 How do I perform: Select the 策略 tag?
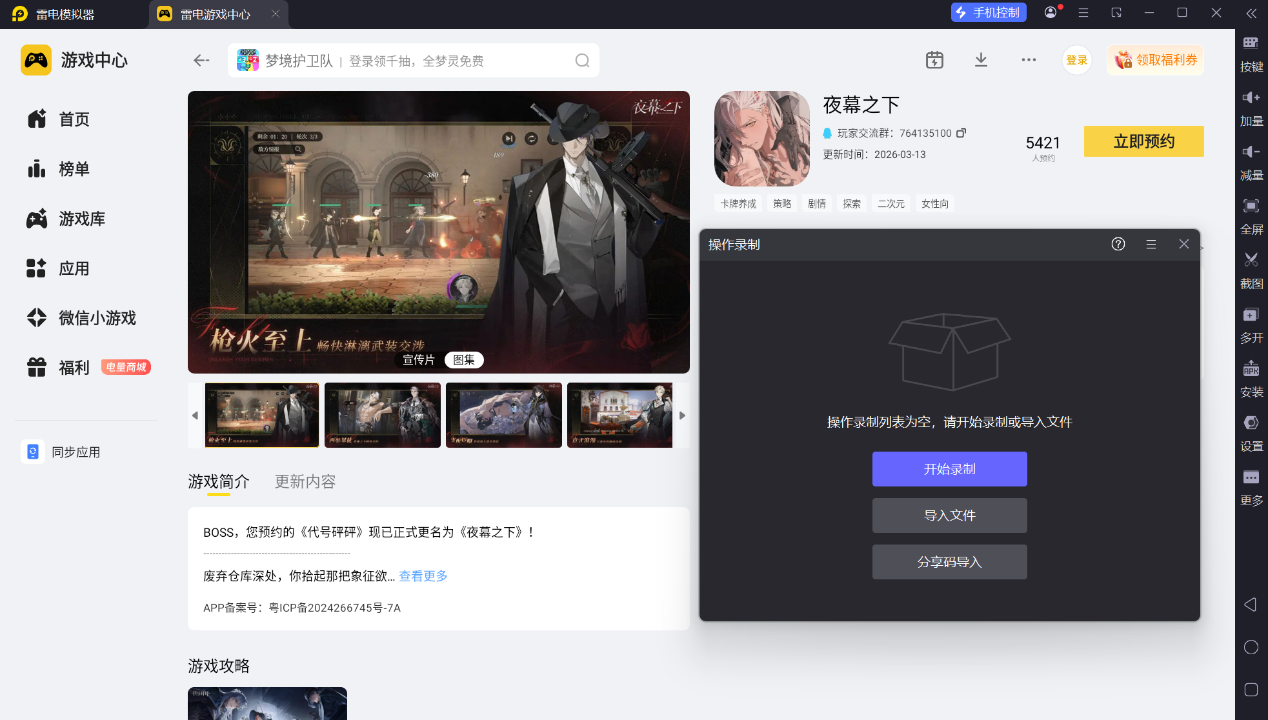[x=781, y=203]
